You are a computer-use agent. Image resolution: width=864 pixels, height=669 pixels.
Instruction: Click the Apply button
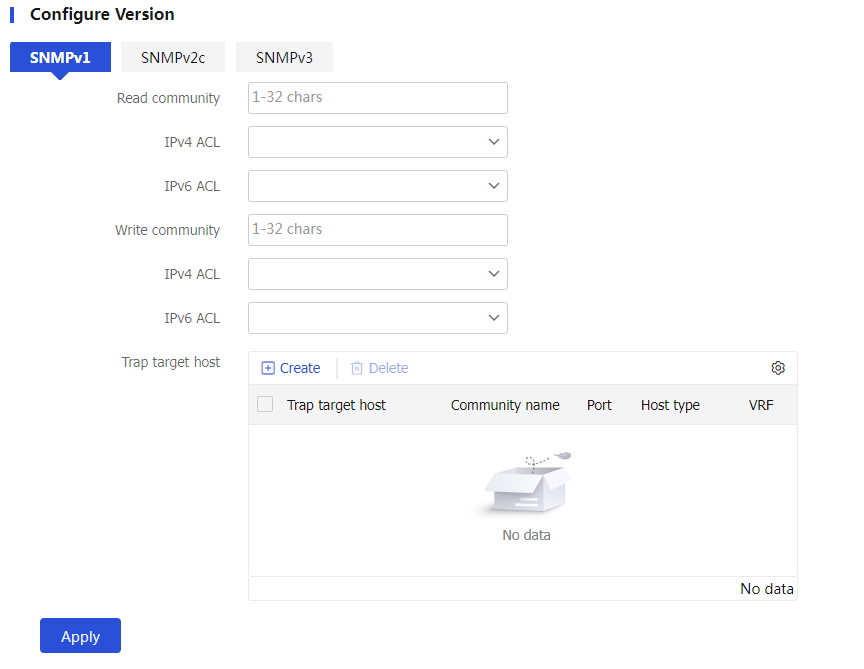[x=80, y=635]
